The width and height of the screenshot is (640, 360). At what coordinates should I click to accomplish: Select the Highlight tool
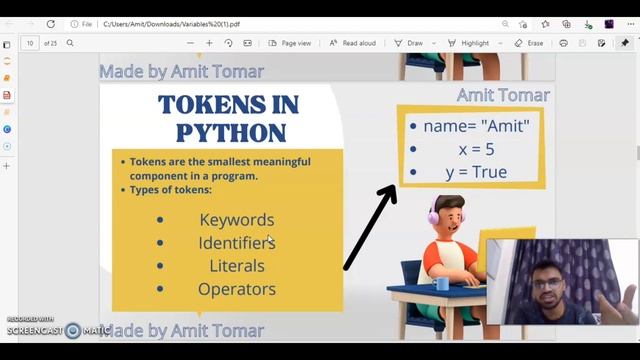[x=468, y=43]
